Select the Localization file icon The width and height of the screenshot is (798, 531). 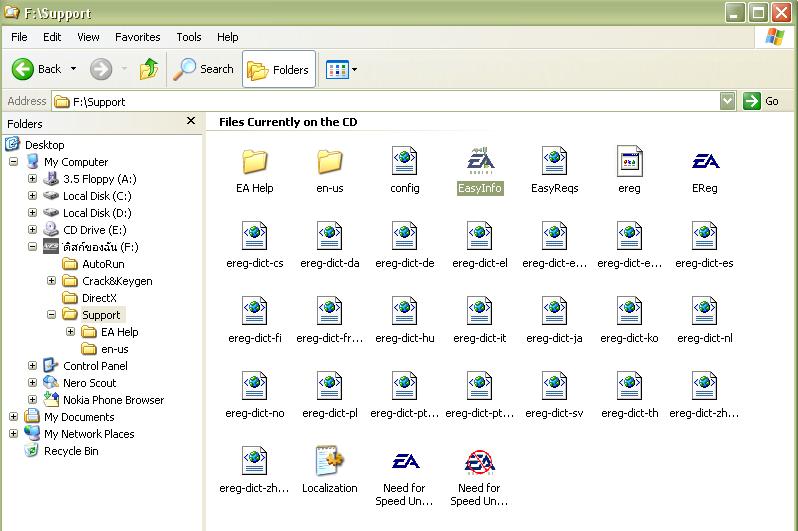click(x=329, y=460)
